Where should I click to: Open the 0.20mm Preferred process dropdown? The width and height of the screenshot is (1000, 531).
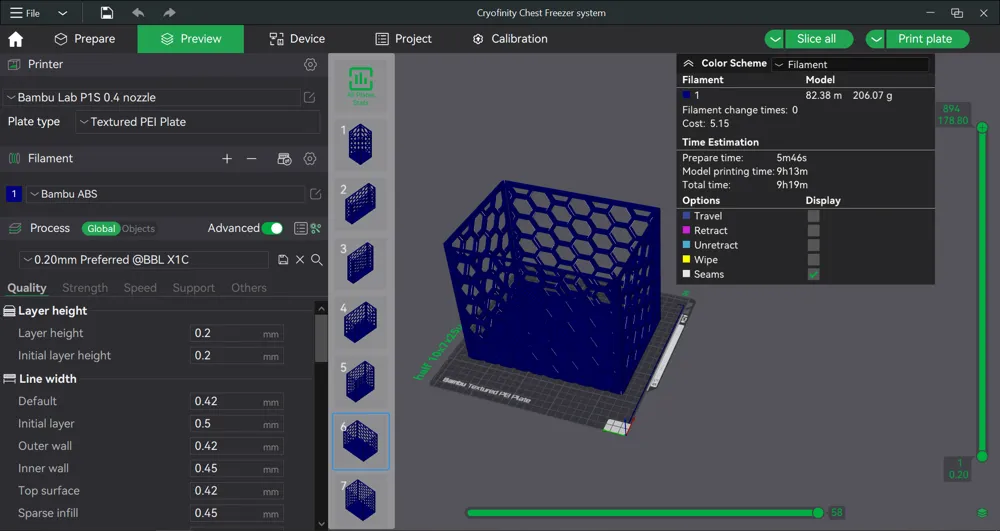[x=144, y=259]
